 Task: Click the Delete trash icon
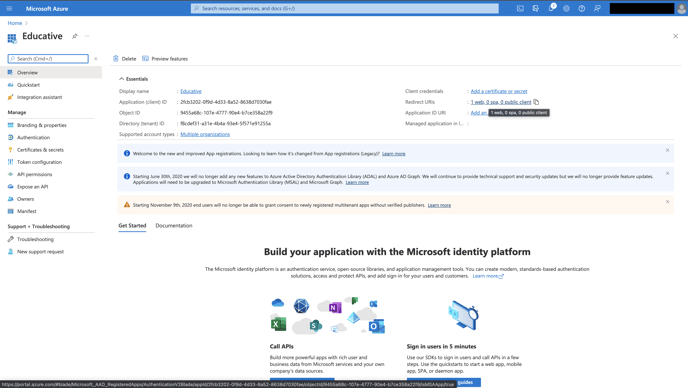pyautogui.click(x=116, y=58)
